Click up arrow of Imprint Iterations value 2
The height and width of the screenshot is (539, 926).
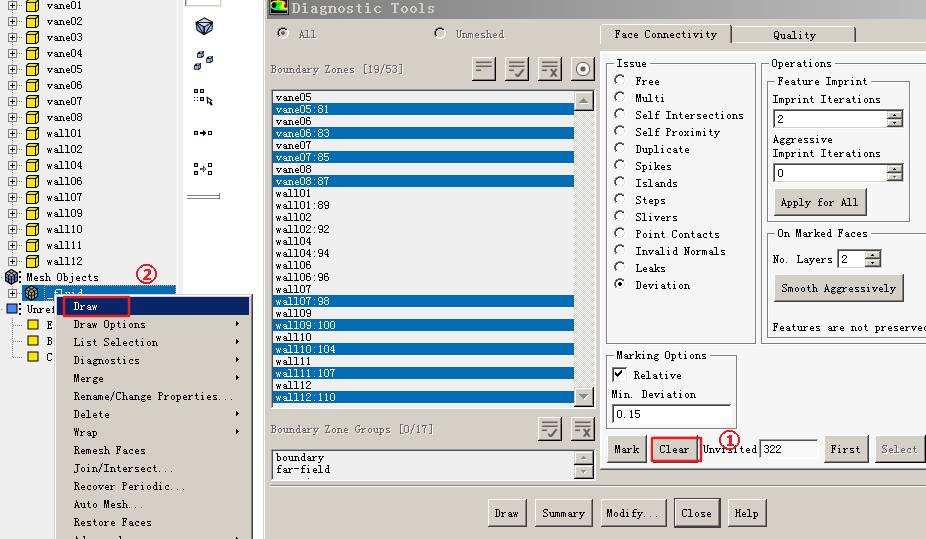895,115
